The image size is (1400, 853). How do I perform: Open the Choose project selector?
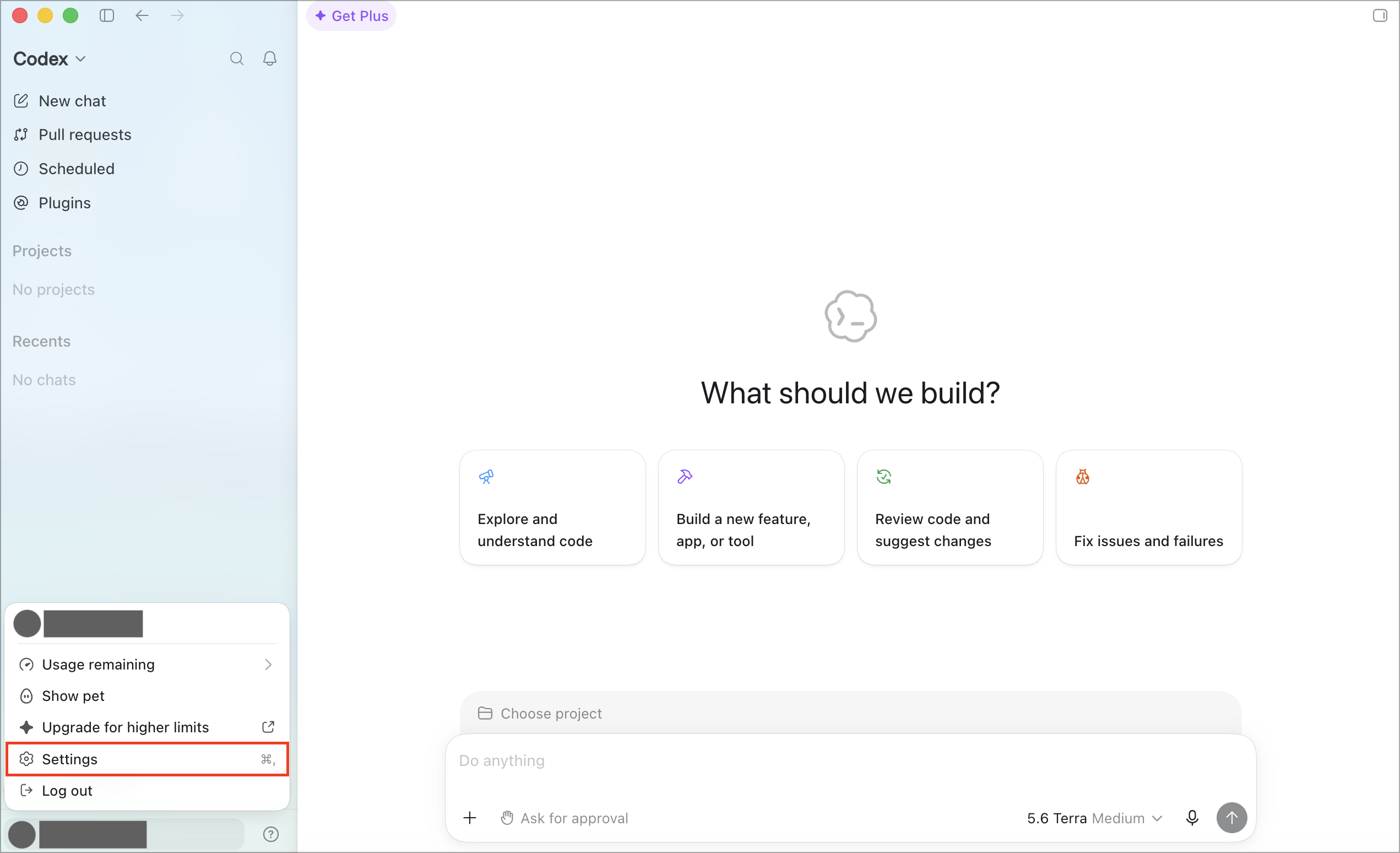tap(540, 714)
